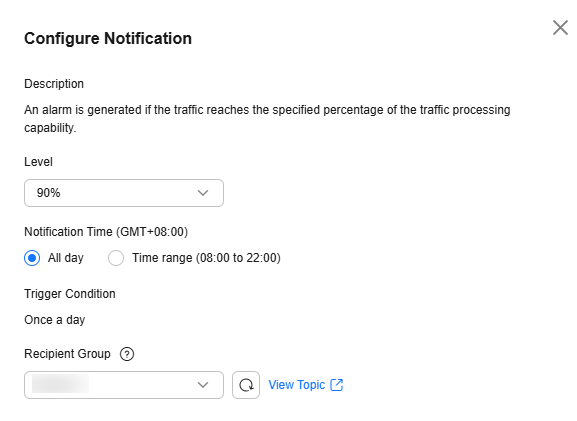Click the Time range (08:00 to 22:00) label
This screenshot has width=577, height=421.
point(206,258)
